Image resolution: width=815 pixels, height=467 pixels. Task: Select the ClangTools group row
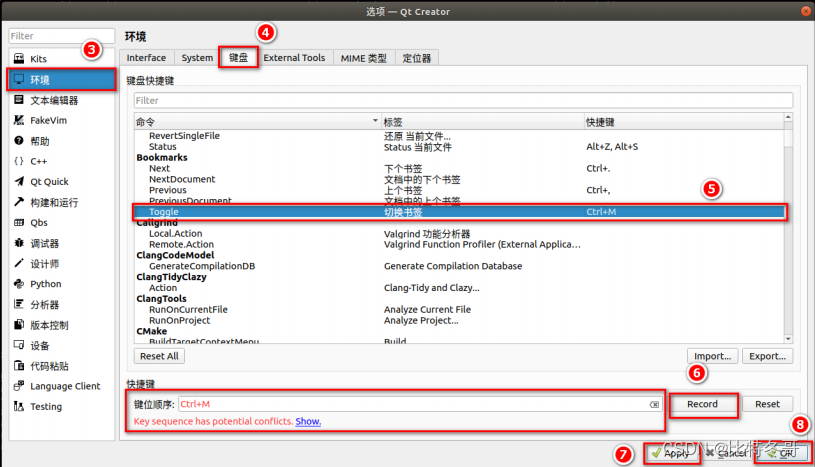click(x=459, y=299)
